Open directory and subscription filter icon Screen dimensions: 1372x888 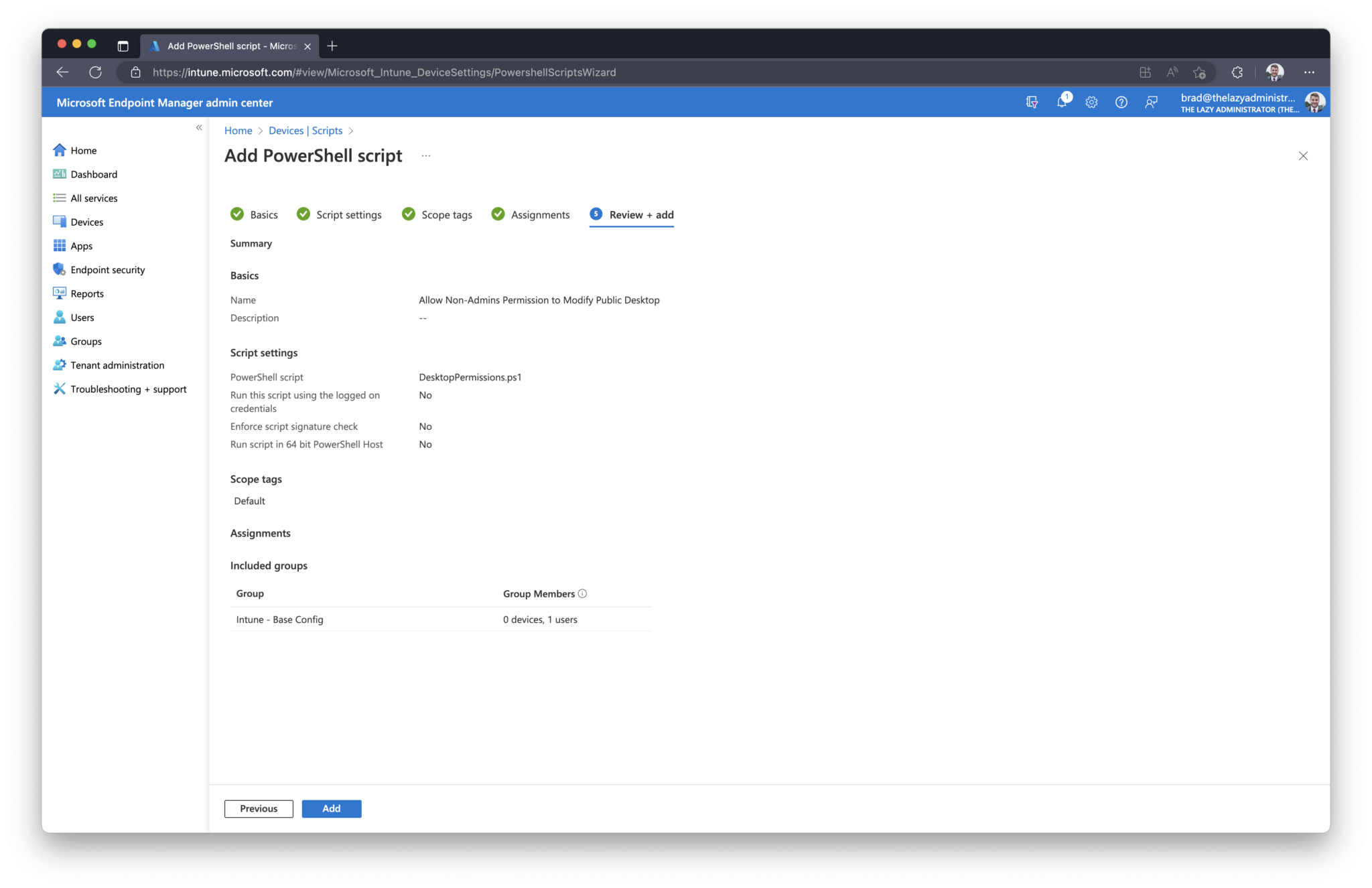1032,102
